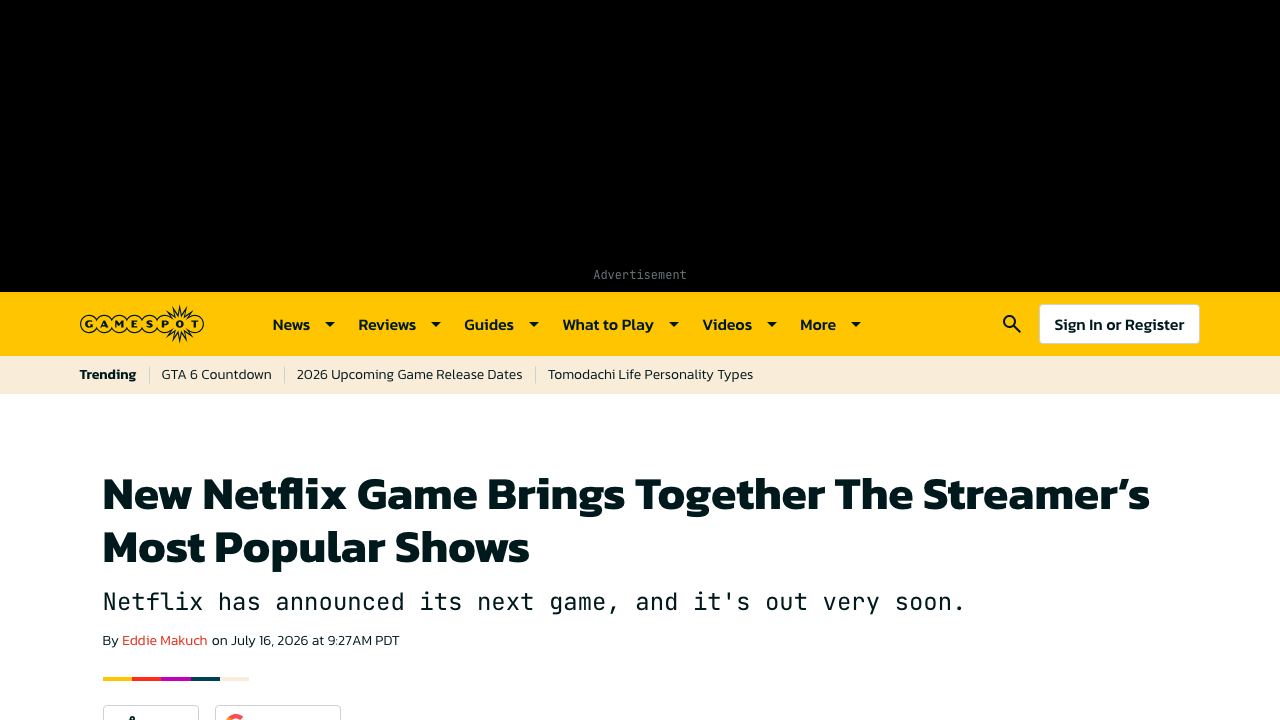Open the Reviews menu
The image size is (1280, 720).
[387, 324]
